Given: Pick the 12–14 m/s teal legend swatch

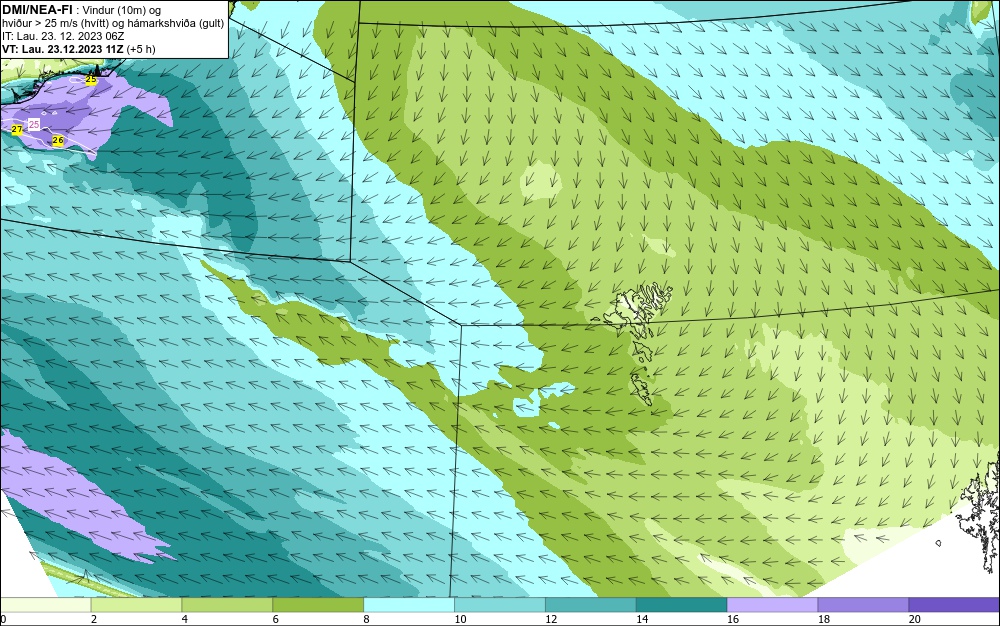Looking at the screenshot, I should pos(591,604).
